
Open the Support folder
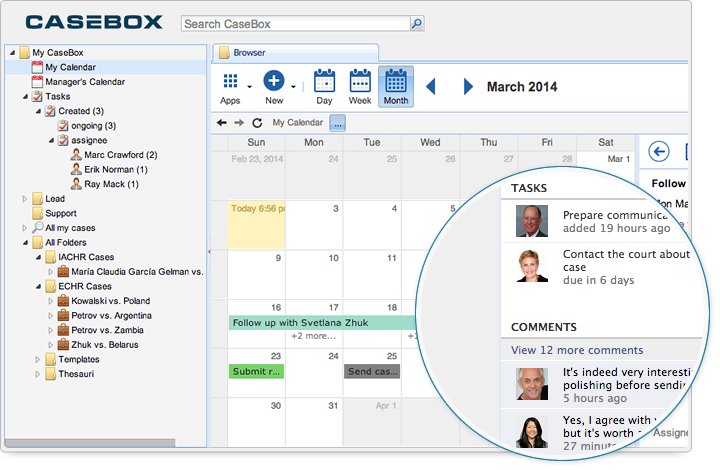(x=61, y=213)
